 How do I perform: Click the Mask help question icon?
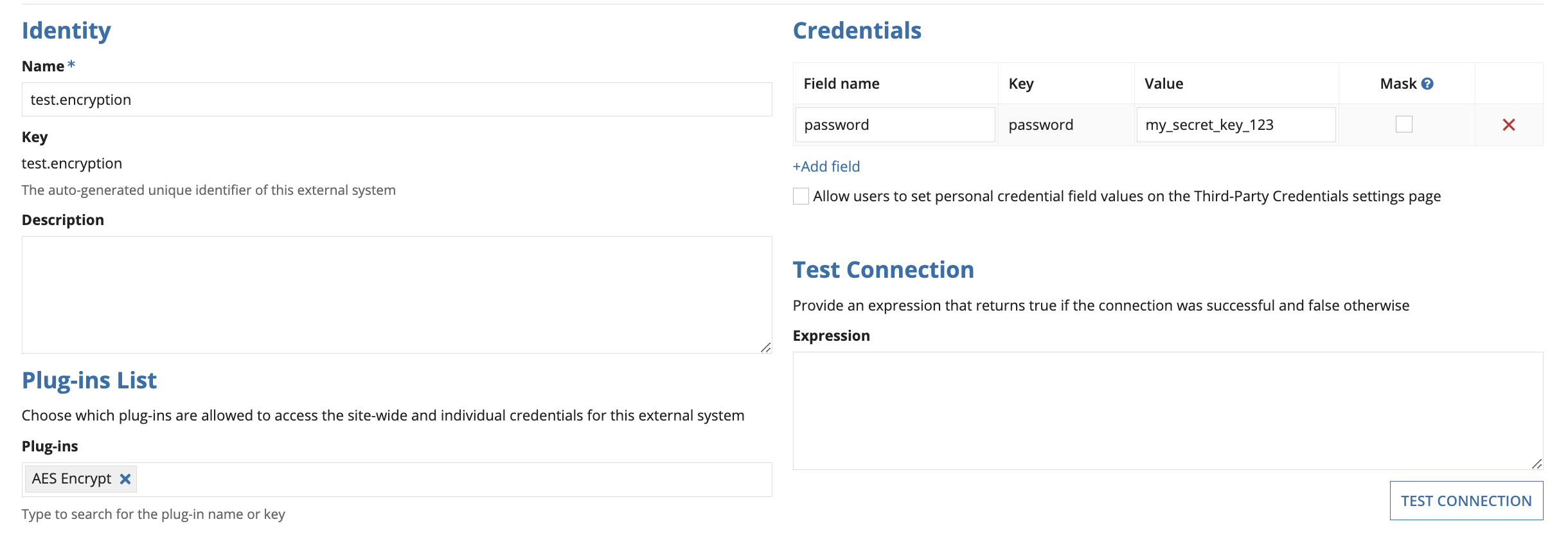[x=1427, y=84]
